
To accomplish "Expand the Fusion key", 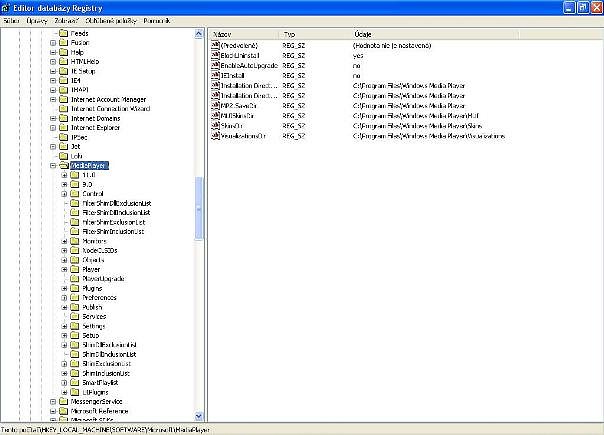I will point(53,43).
